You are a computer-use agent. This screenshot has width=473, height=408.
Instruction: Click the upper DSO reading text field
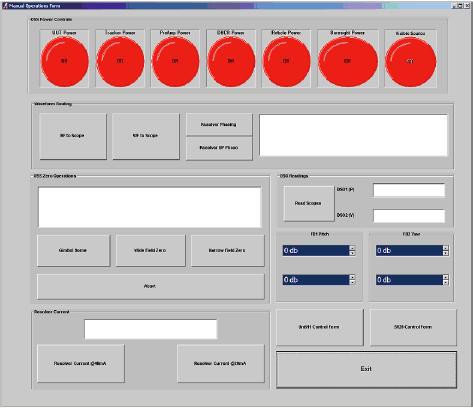409,190
